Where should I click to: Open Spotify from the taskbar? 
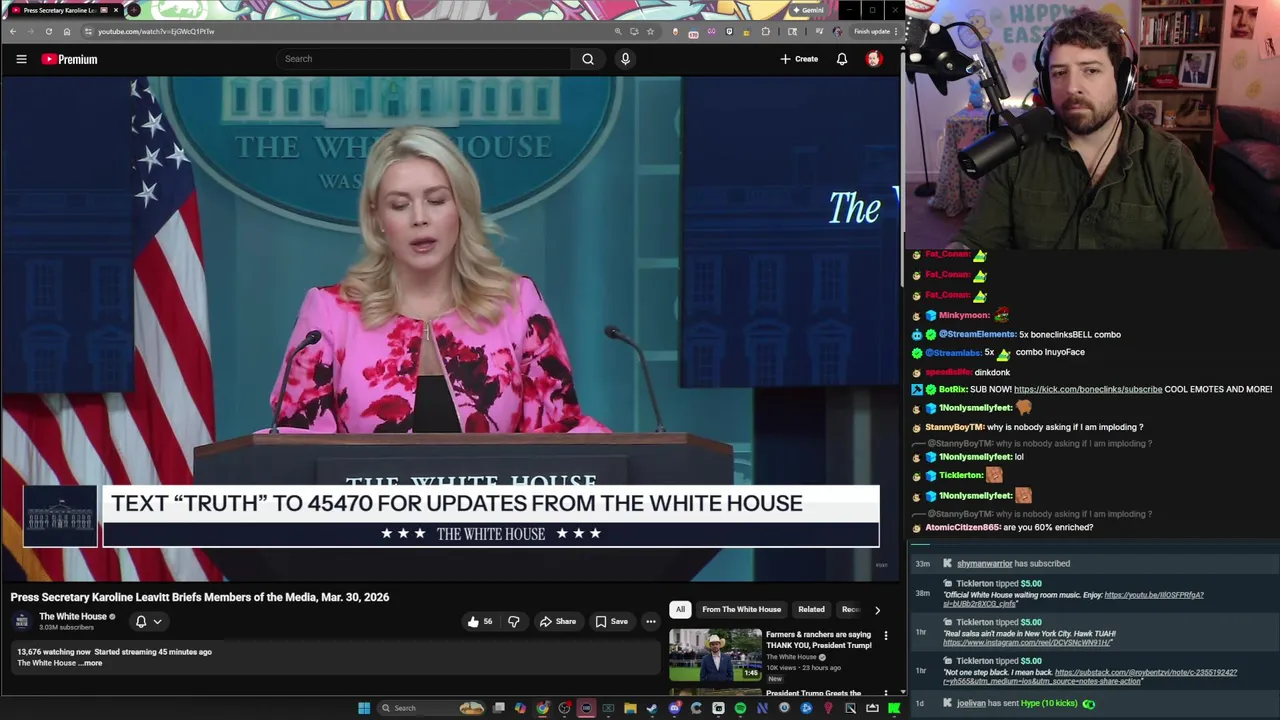coord(740,708)
